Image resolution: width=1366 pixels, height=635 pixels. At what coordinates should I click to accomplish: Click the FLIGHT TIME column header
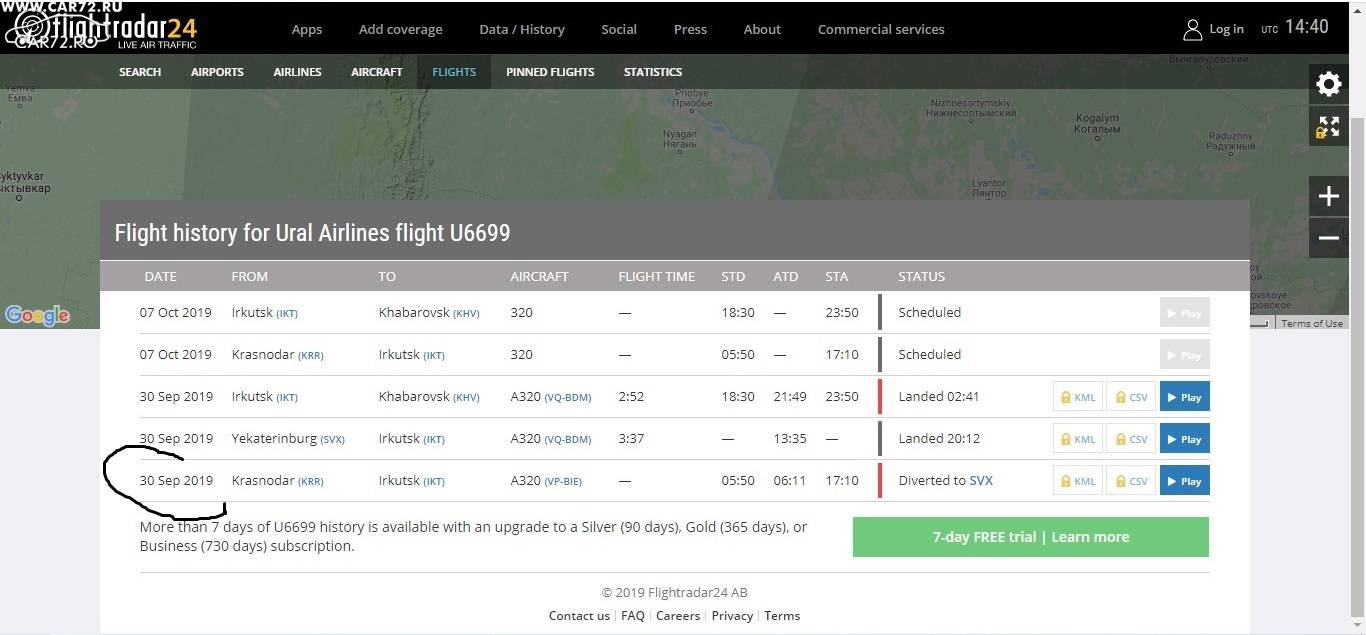[656, 276]
